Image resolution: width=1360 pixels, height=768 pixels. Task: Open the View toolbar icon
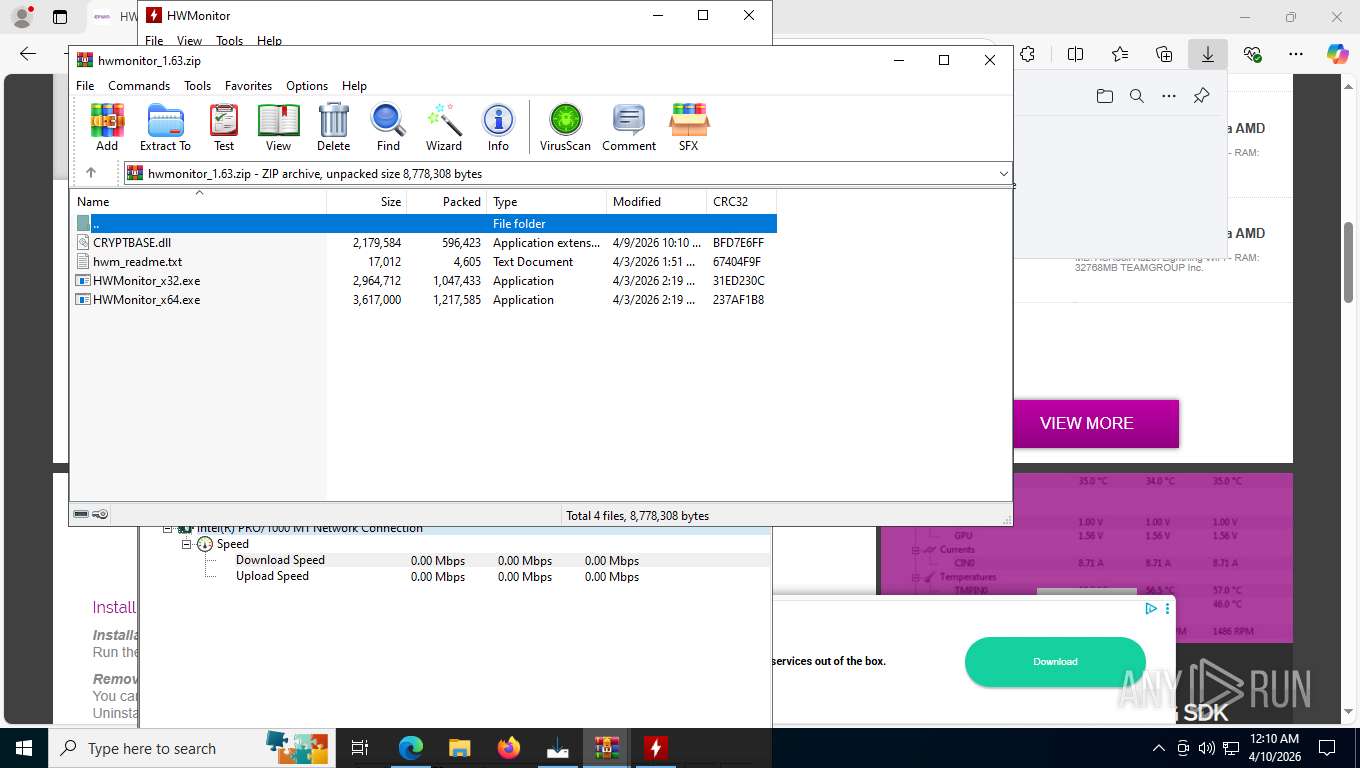[x=278, y=127]
